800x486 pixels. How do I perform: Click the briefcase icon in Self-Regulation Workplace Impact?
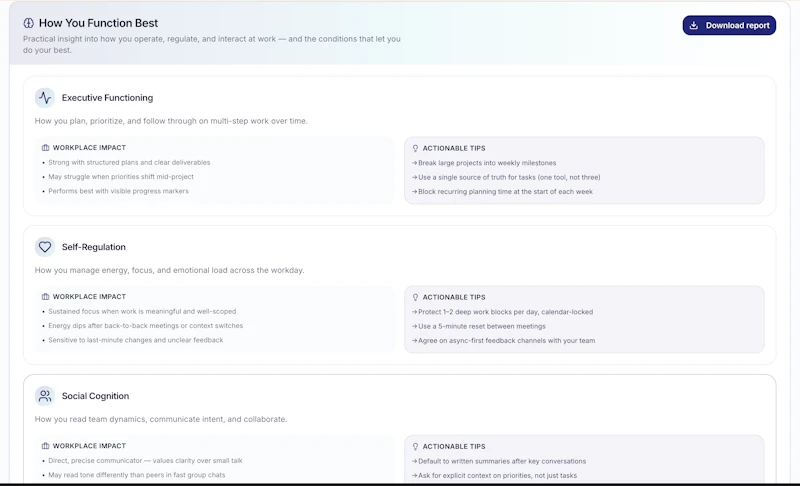(x=45, y=296)
